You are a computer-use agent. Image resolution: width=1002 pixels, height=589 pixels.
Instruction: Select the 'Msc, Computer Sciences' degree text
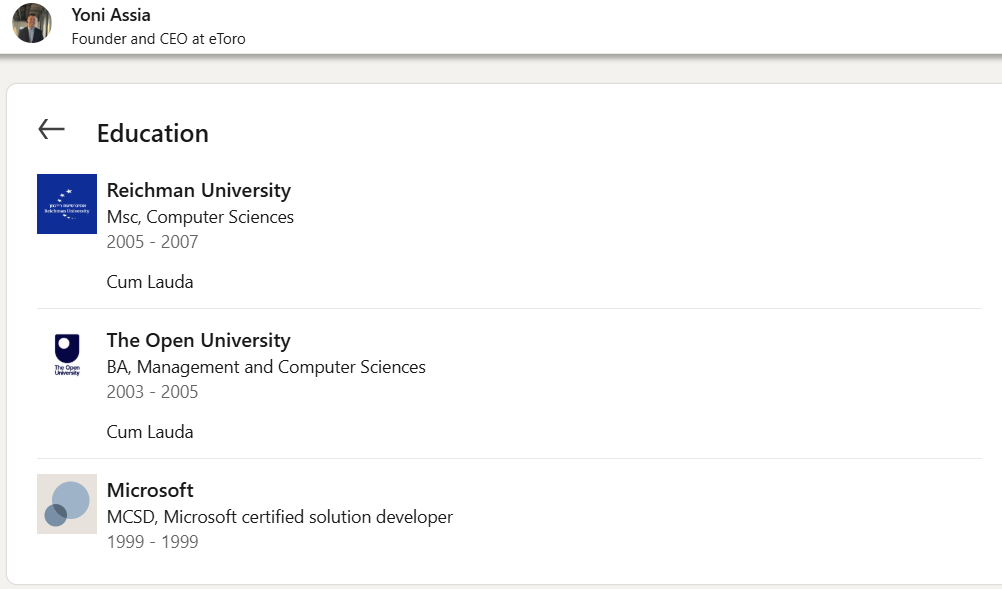(200, 217)
